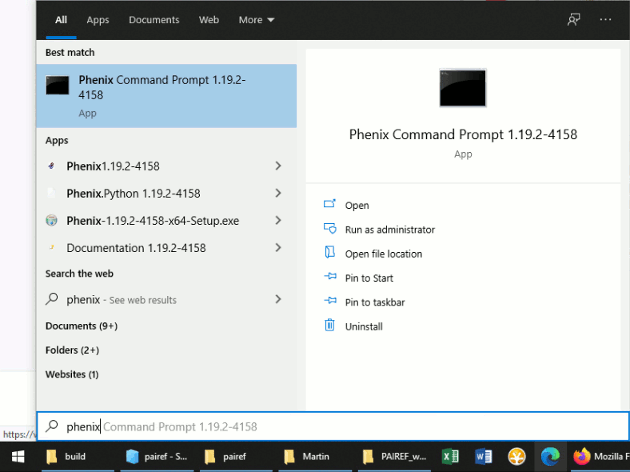Screen dimensions: 630x472
Task: Open the Phenix Command Prompt best match
Action: pyautogui.click(x=166, y=96)
